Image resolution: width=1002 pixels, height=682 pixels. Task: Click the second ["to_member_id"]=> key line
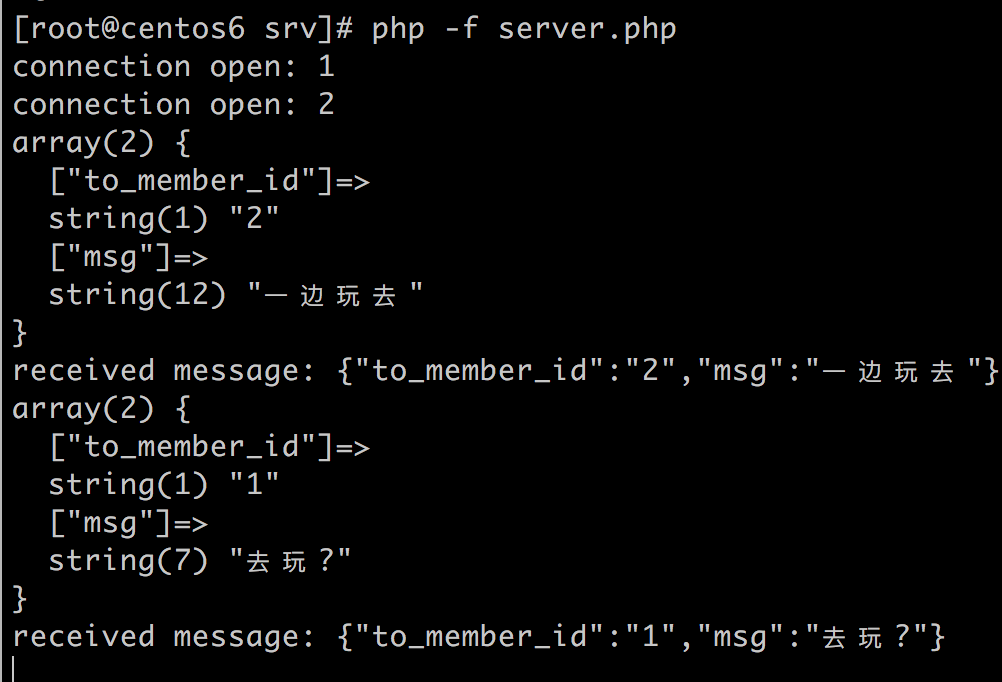pos(209,447)
